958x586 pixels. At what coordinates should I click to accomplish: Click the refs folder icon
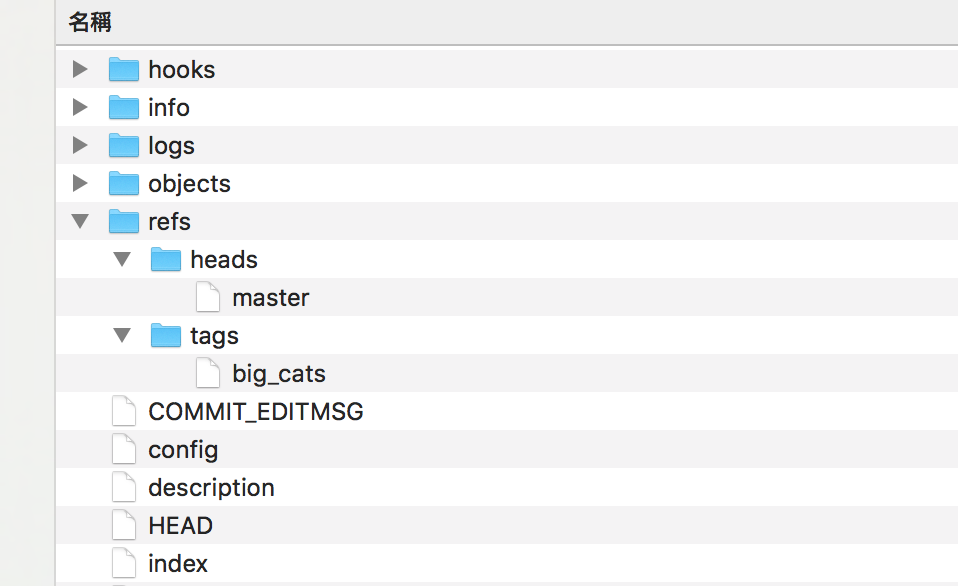pos(123,221)
